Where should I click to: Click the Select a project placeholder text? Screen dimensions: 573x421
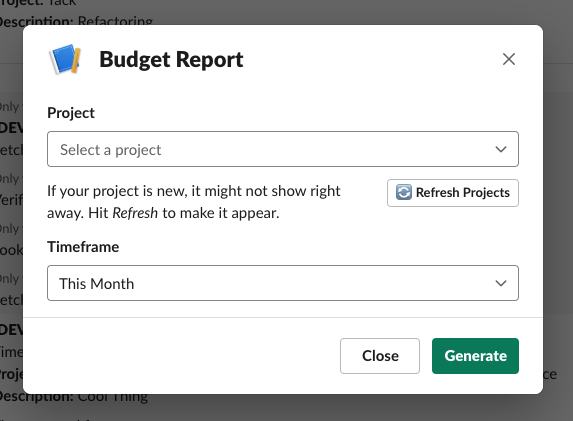click(110, 150)
